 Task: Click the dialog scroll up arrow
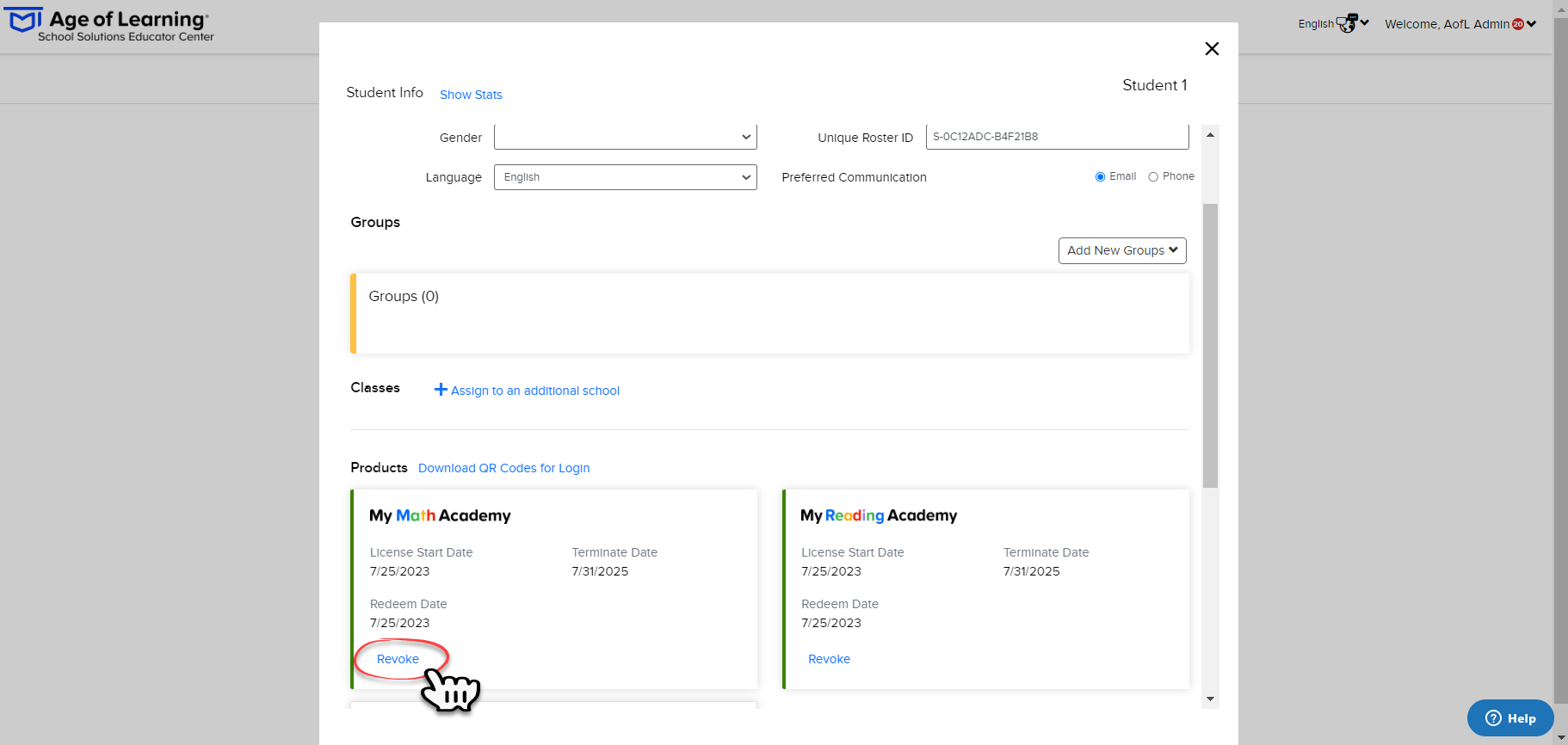[x=1210, y=135]
